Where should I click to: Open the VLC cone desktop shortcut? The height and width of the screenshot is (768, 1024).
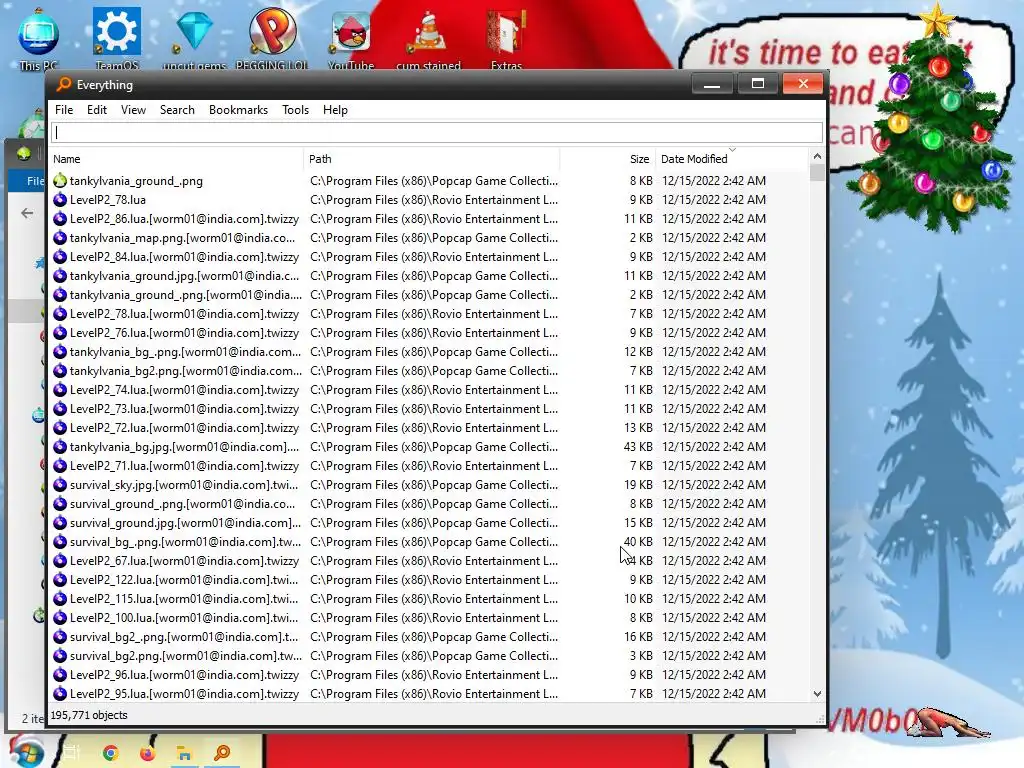click(428, 37)
